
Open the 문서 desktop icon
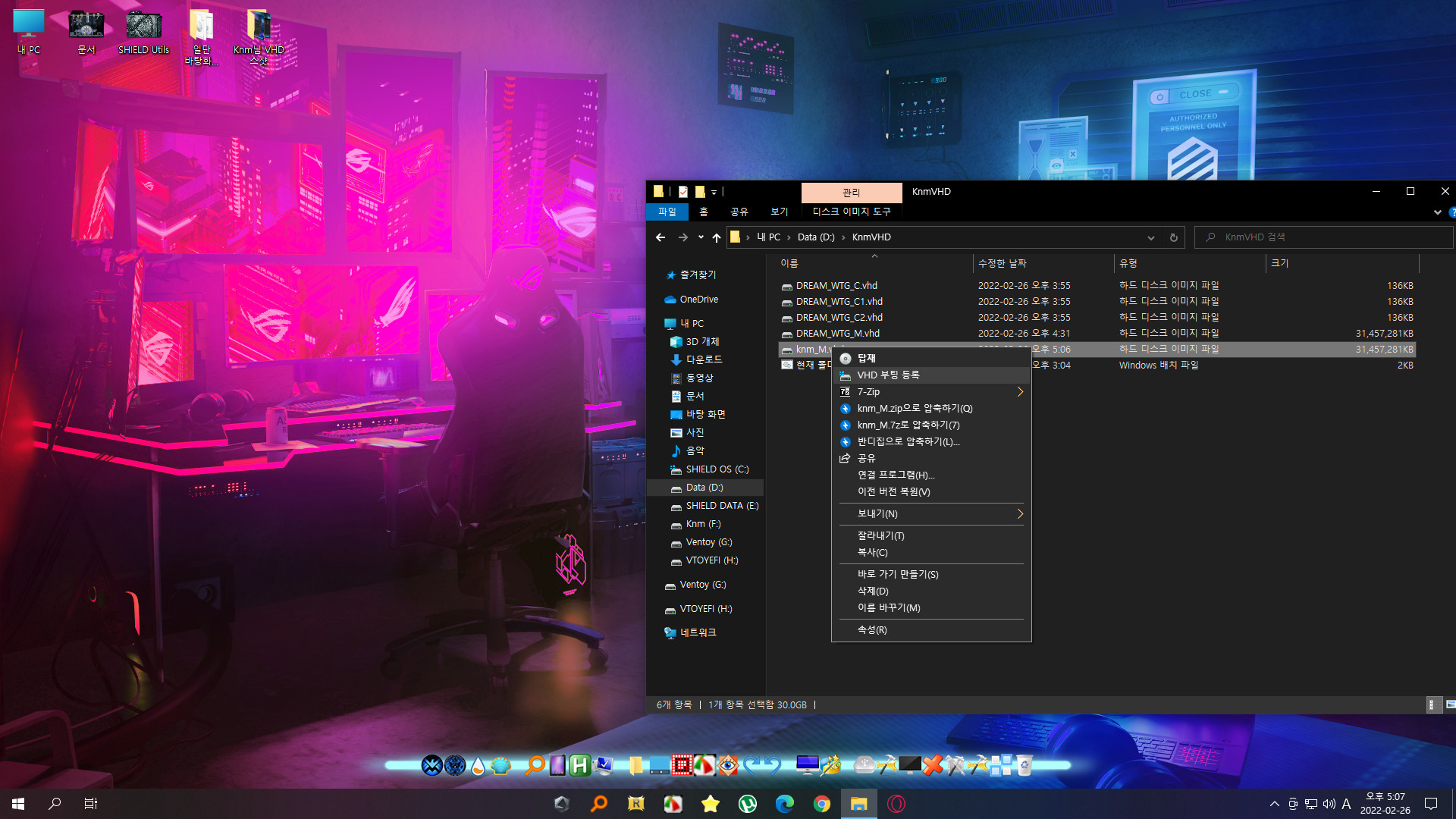point(86,33)
